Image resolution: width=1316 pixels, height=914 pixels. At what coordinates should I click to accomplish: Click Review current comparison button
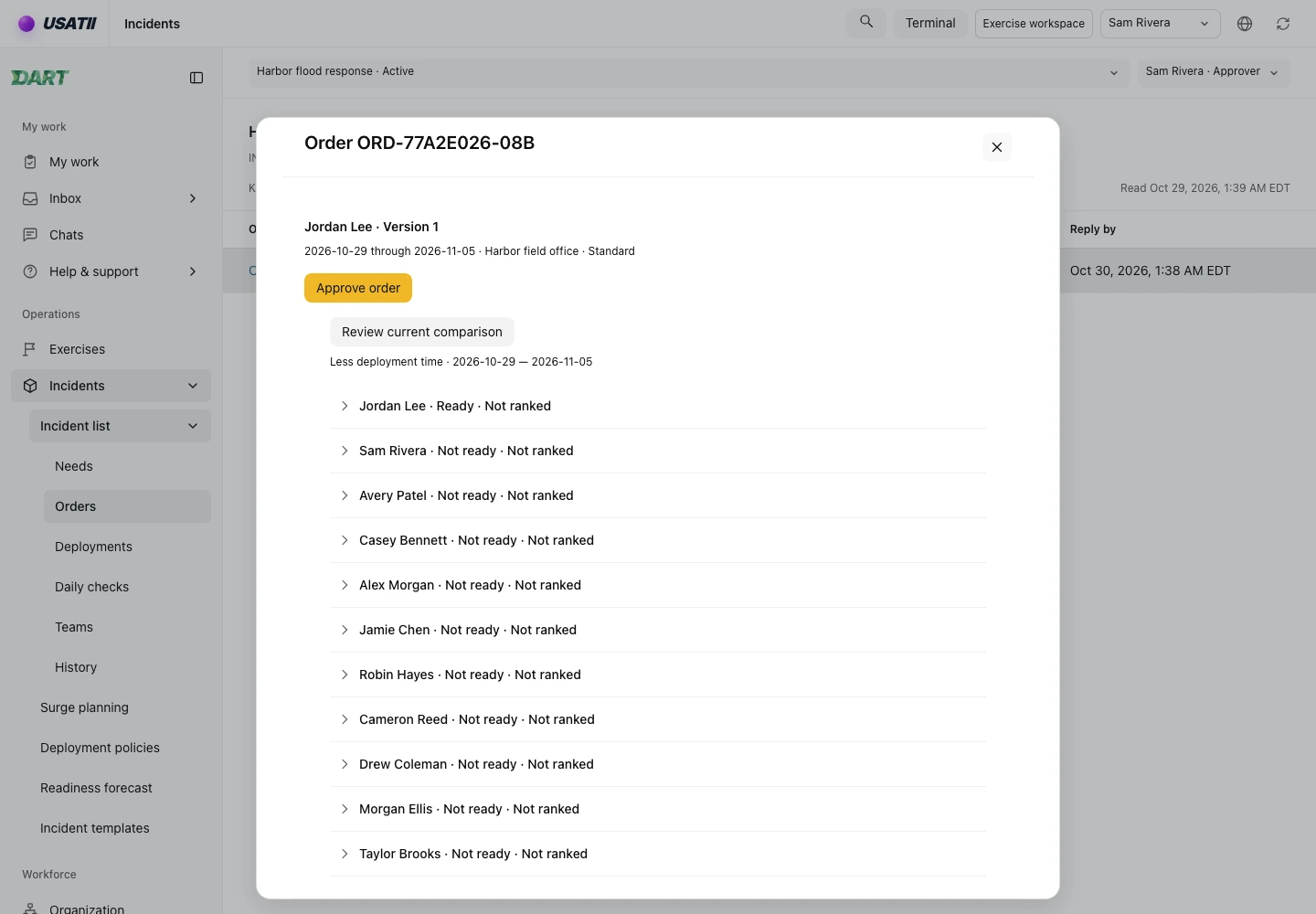(x=422, y=332)
